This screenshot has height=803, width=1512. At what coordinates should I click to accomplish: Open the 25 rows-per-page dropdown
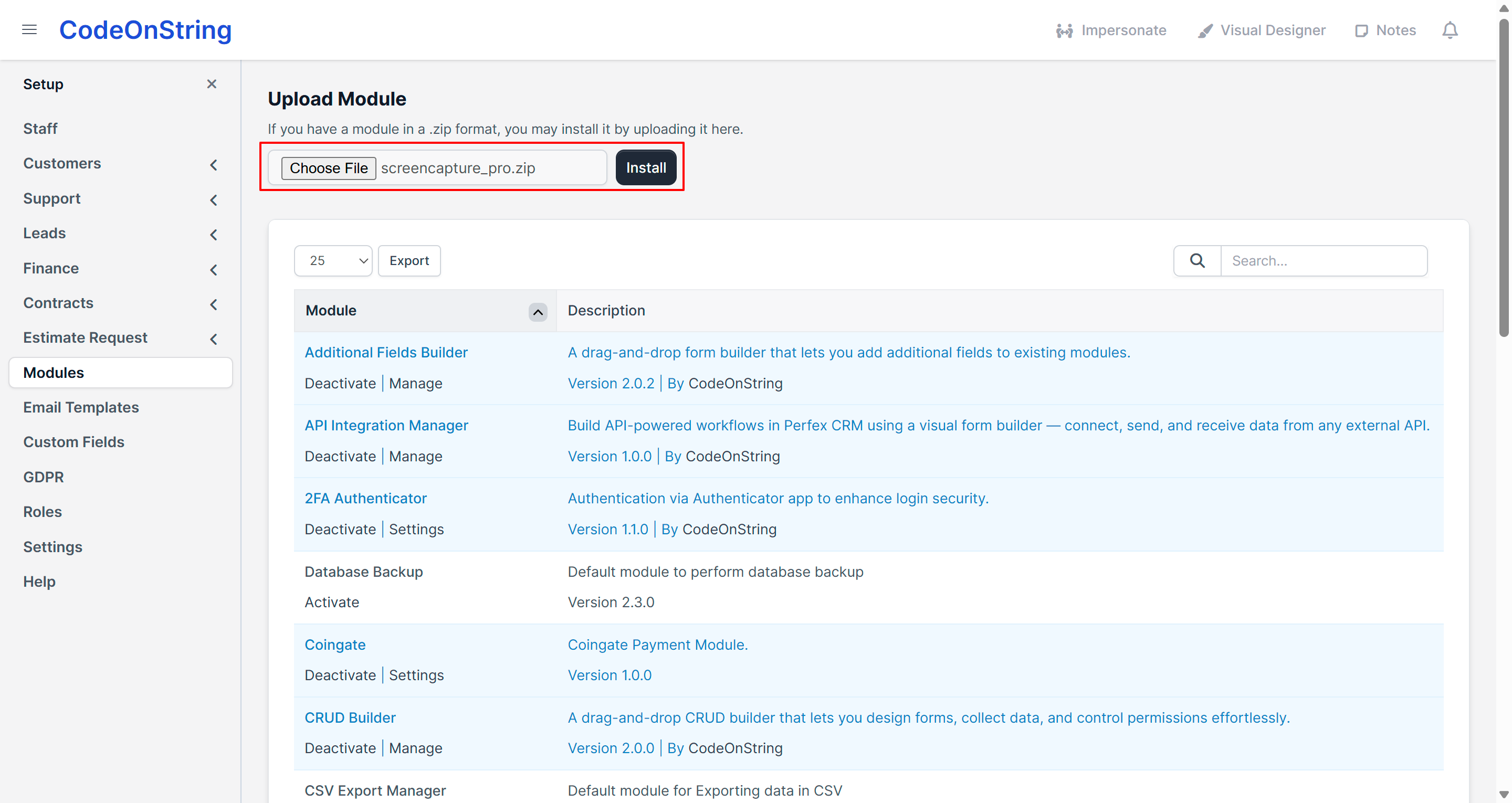point(333,261)
